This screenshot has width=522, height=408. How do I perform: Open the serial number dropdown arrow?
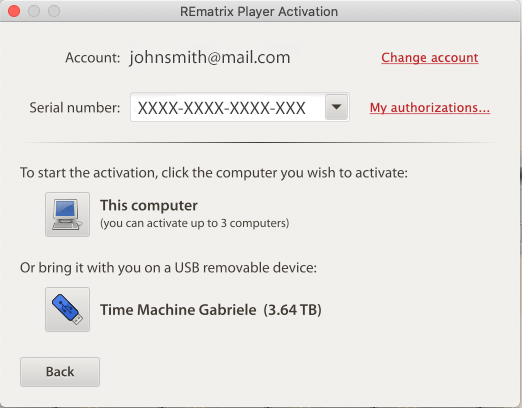[336, 107]
